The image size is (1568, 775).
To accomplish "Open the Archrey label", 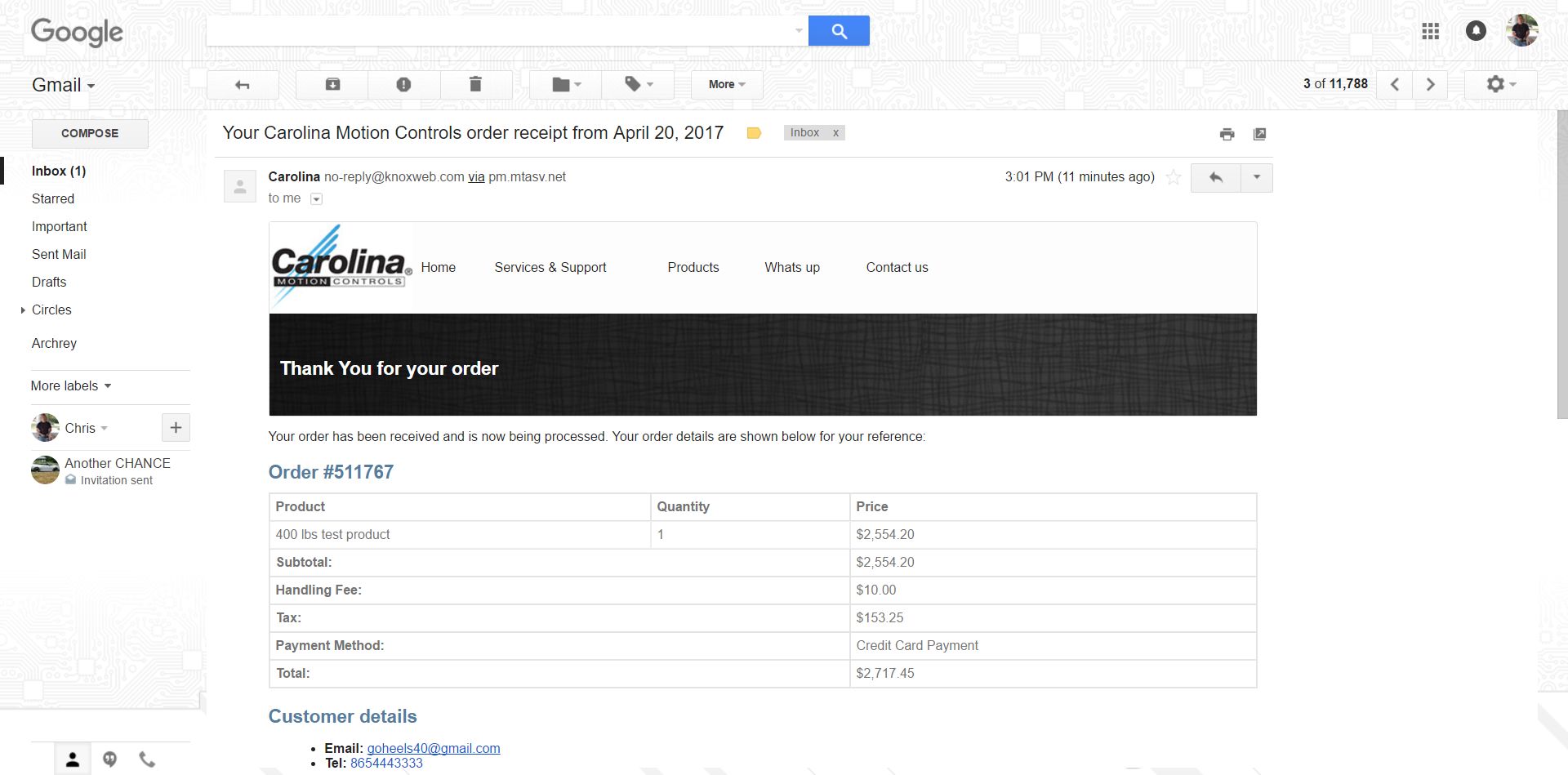I will pos(54,343).
